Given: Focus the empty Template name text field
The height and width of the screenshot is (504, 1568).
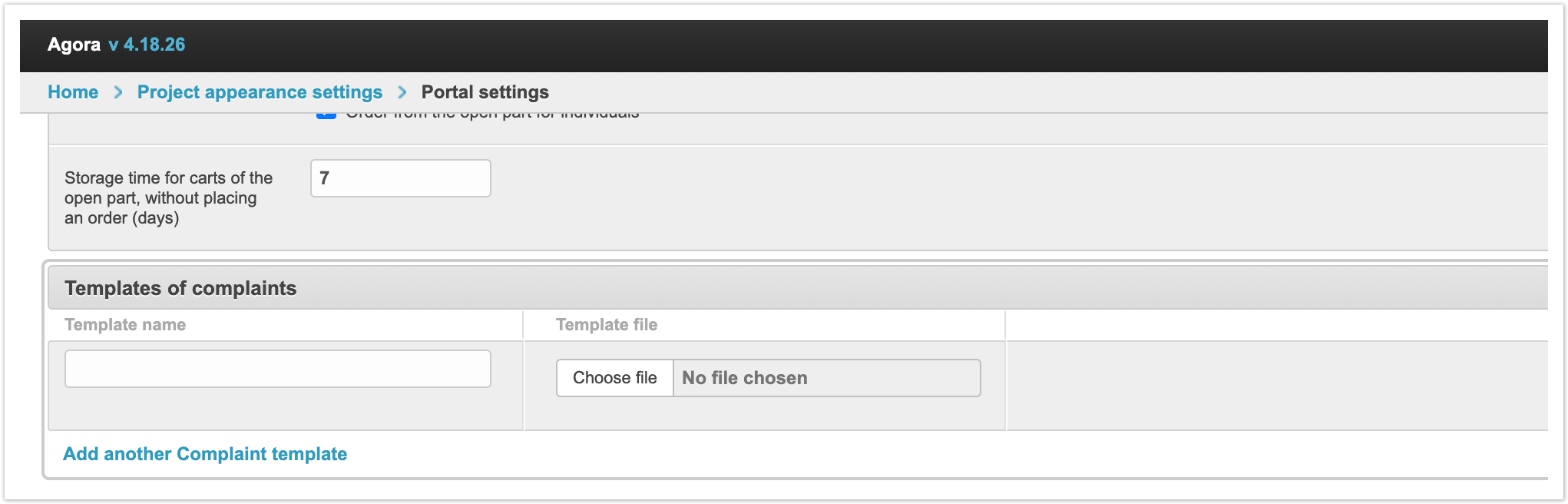Looking at the screenshot, I should coord(277,370).
